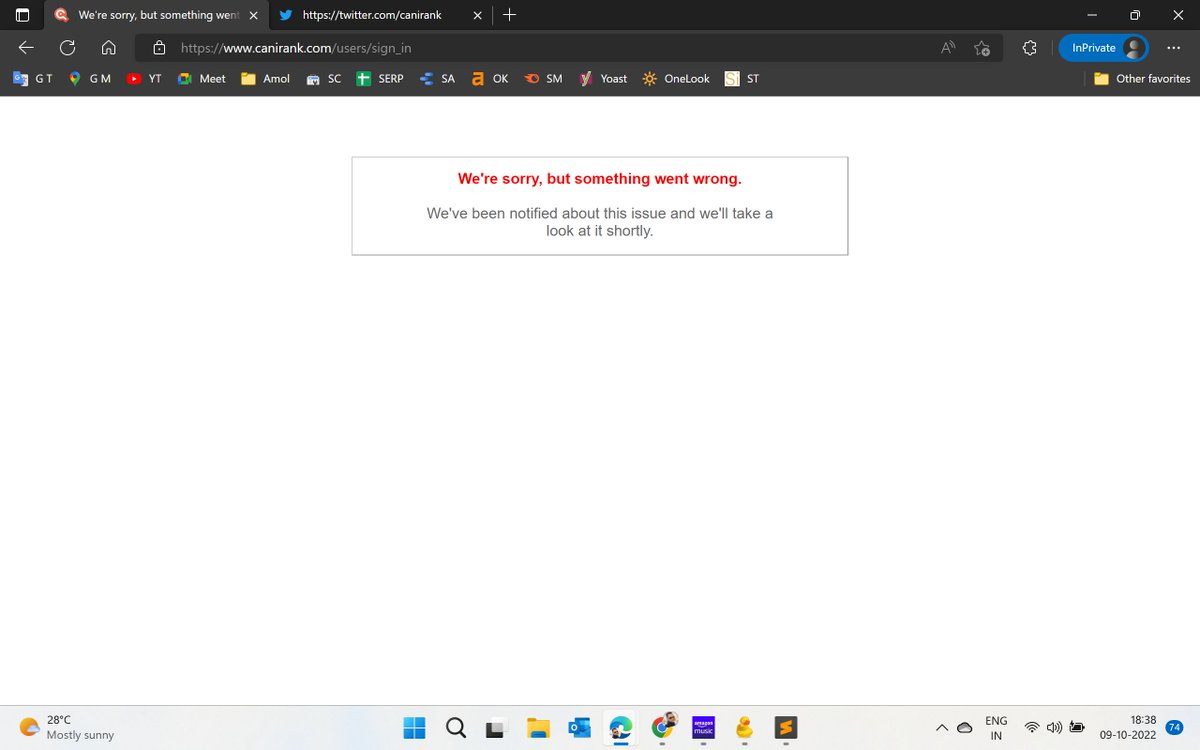Image resolution: width=1200 pixels, height=750 pixels.
Task: Close the twitter.com/canirank tab
Action: pos(477,15)
